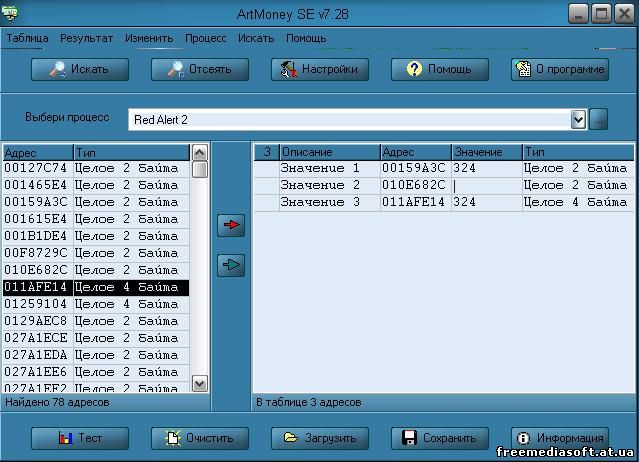This screenshot has height=462, width=639.
Task: Click the scroll-up arrow of the address list
Action: coord(199,153)
